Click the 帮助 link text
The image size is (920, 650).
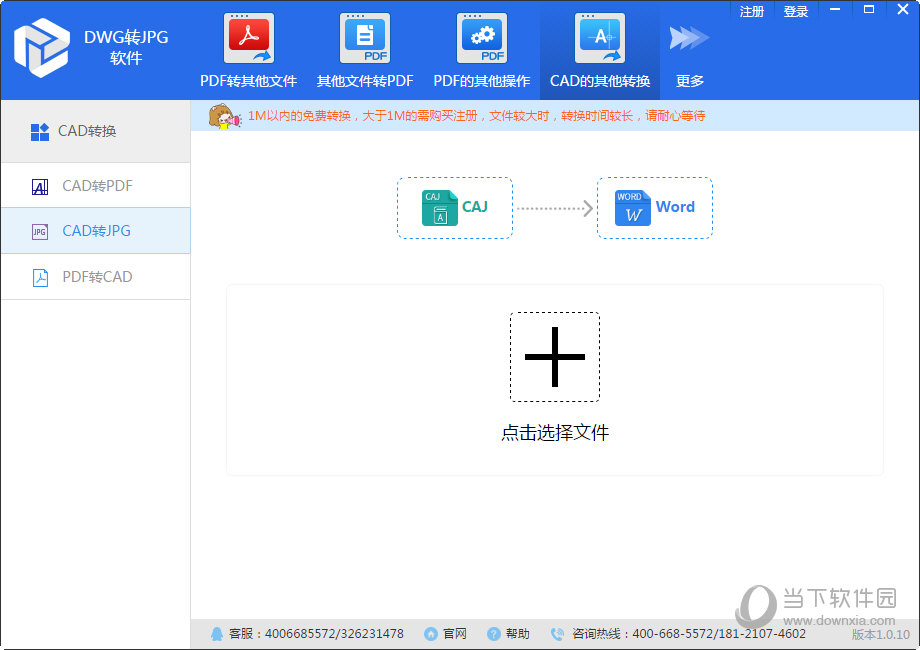[x=518, y=634]
